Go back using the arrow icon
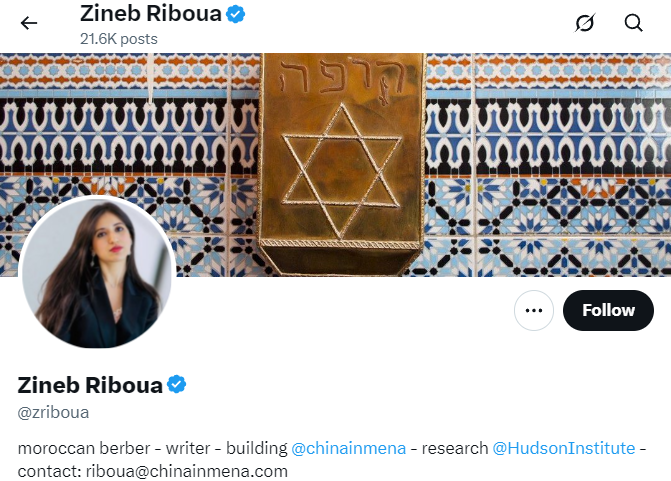 (29, 23)
